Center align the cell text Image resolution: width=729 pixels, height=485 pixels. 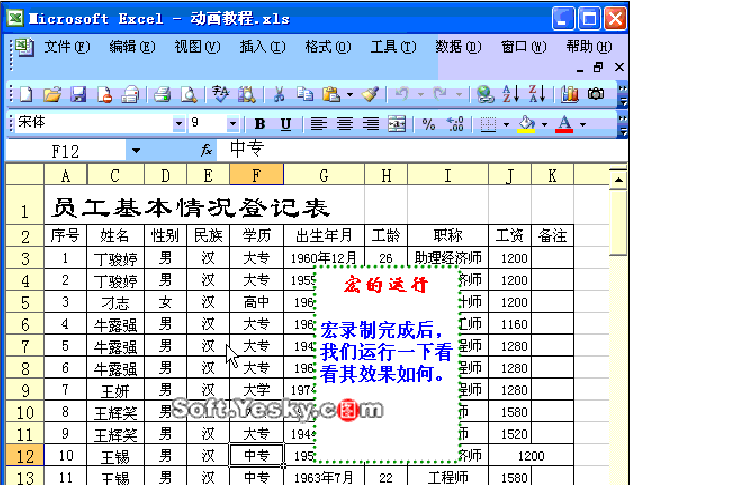tap(345, 124)
